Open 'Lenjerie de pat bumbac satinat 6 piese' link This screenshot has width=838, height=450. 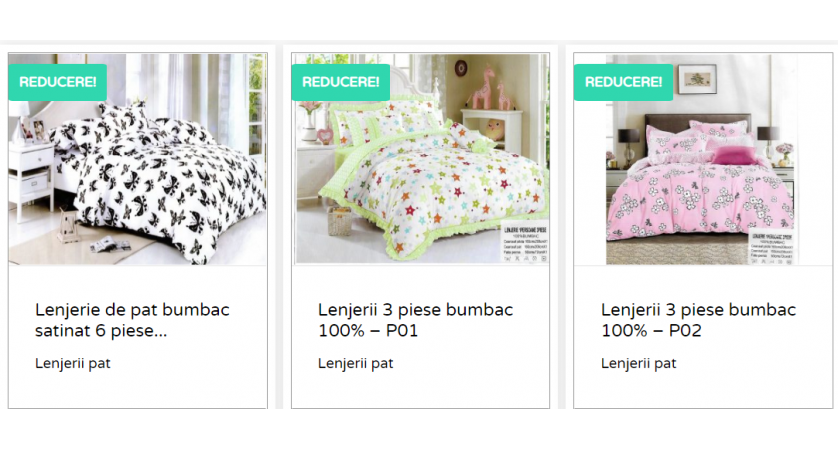pyautogui.click(x=133, y=320)
